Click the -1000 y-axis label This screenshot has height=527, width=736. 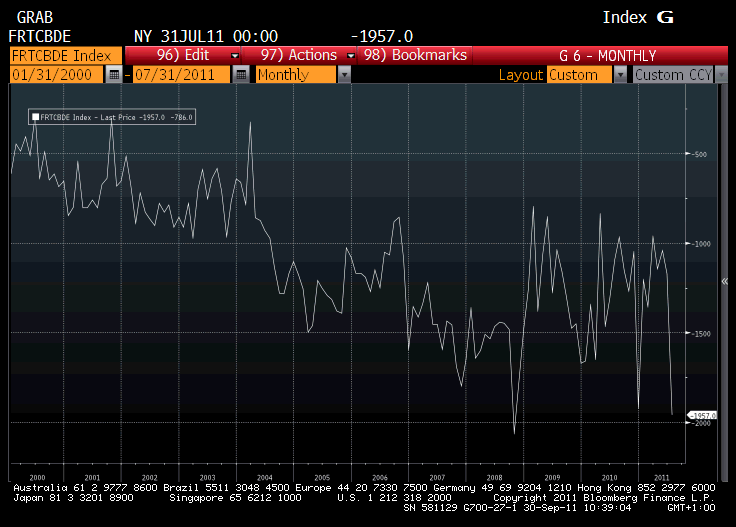click(701, 244)
